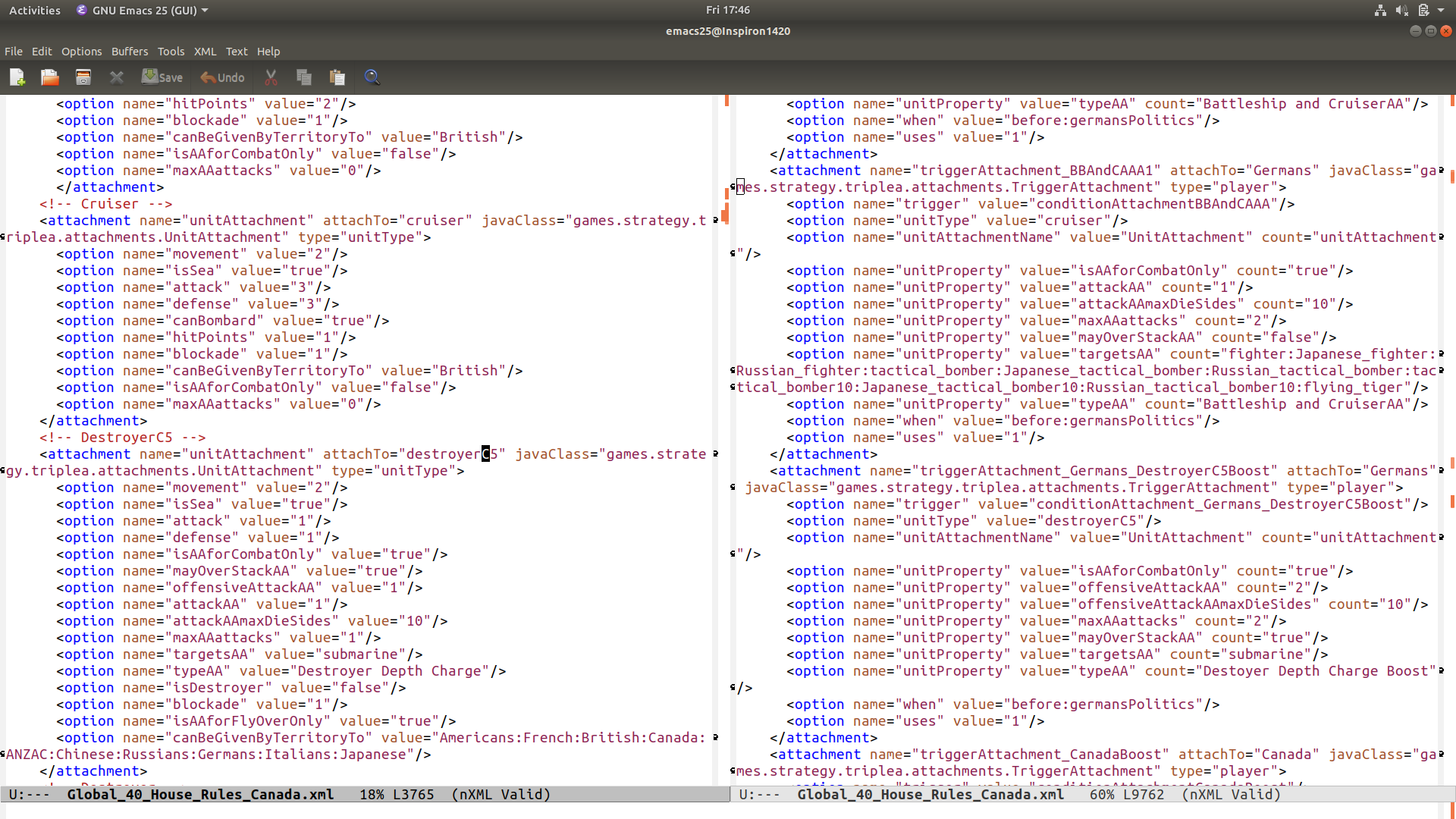This screenshot has width=1456, height=819.
Task: Close the buffer with the X toolbar icon
Action: click(116, 77)
